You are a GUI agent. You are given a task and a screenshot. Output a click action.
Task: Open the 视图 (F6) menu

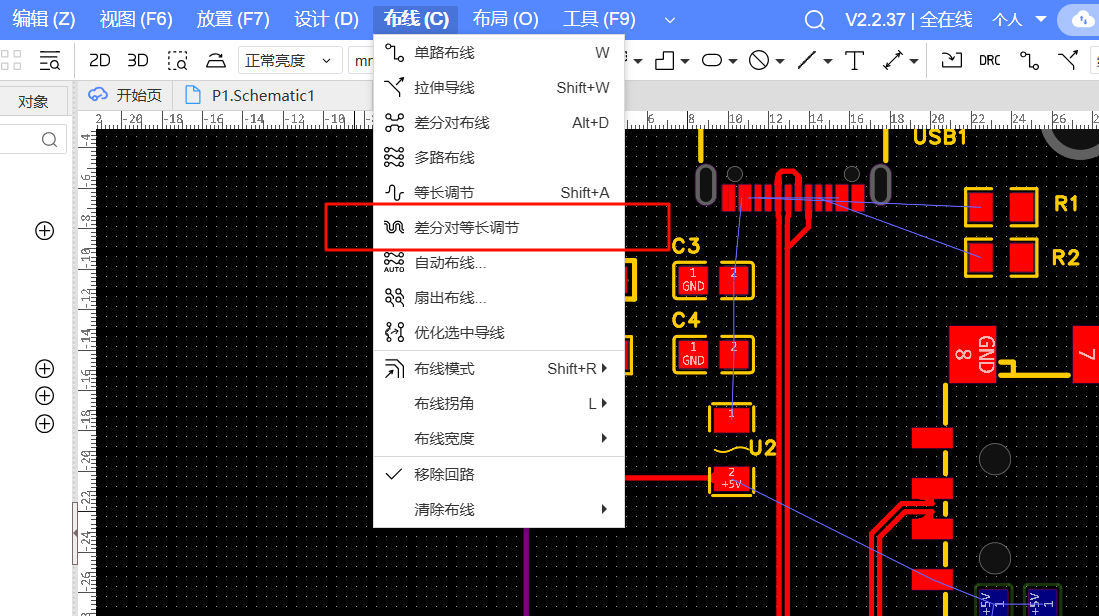click(136, 19)
